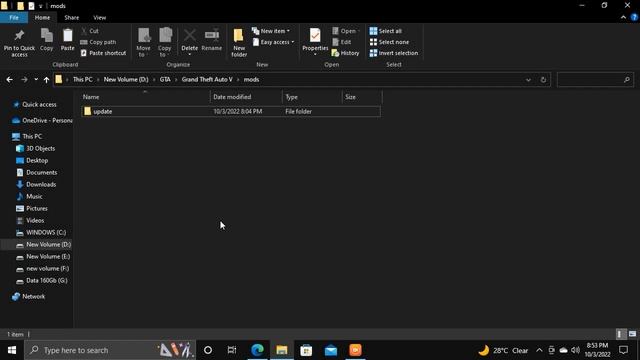Screen dimensions: 640x360
Task: Open address bar history dropdown
Action: (528, 80)
